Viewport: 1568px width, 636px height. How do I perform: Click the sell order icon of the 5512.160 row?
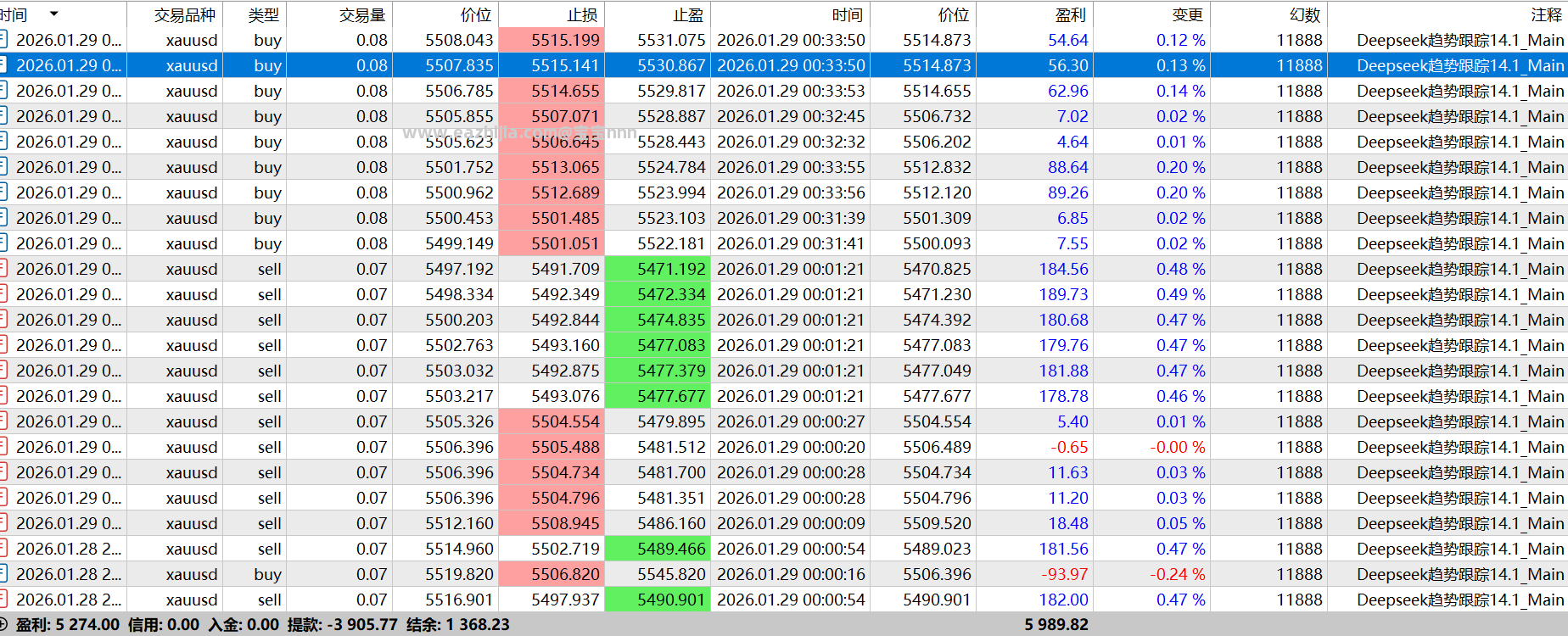tap(3, 522)
